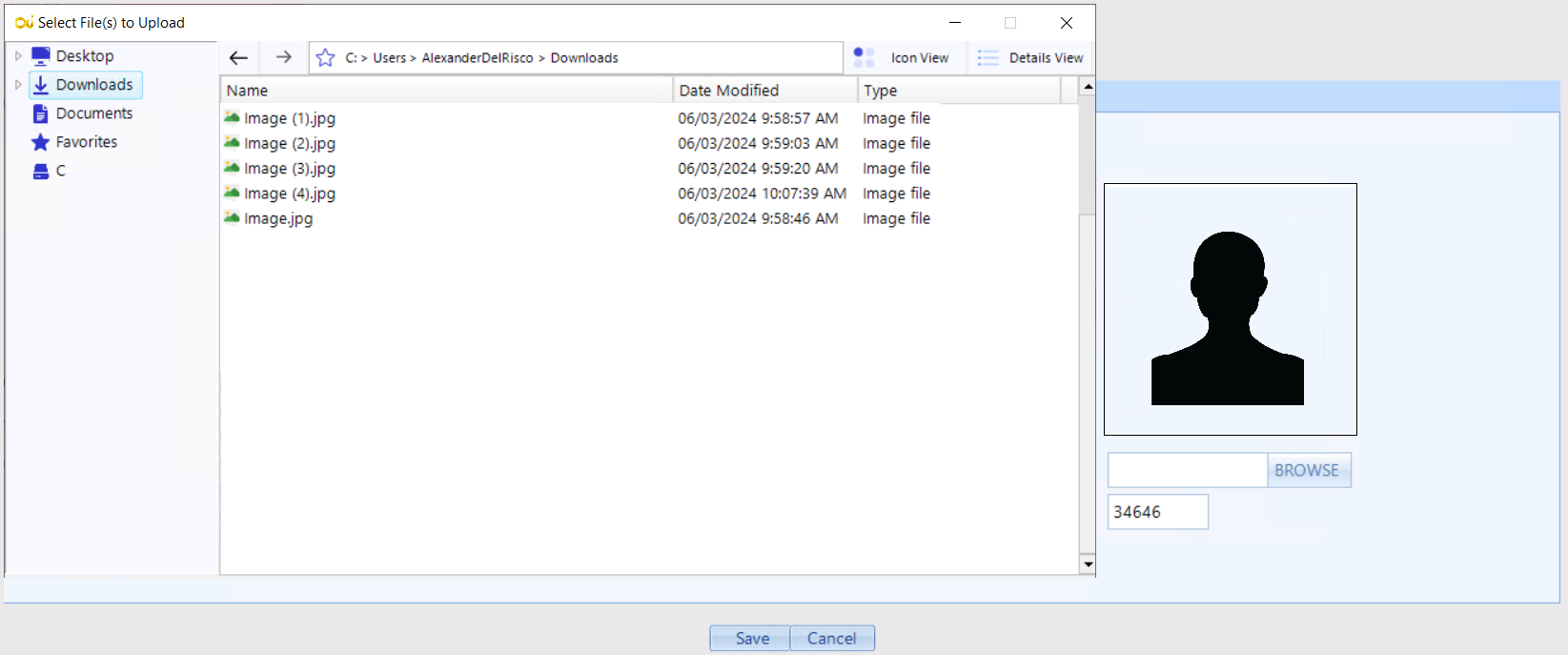Open Favorites in the sidebar
1568x655 pixels.
pyautogui.click(x=86, y=142)
